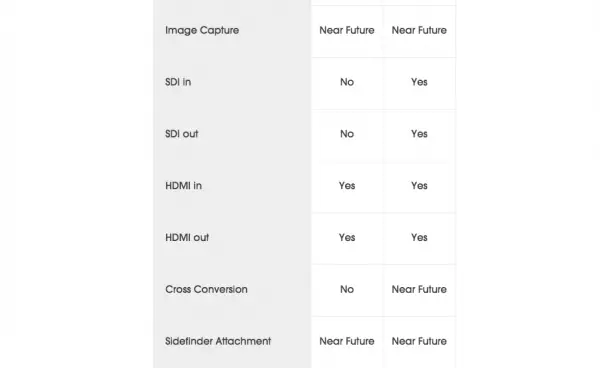
Task: Select the SDI in row label
Action: 178,82
